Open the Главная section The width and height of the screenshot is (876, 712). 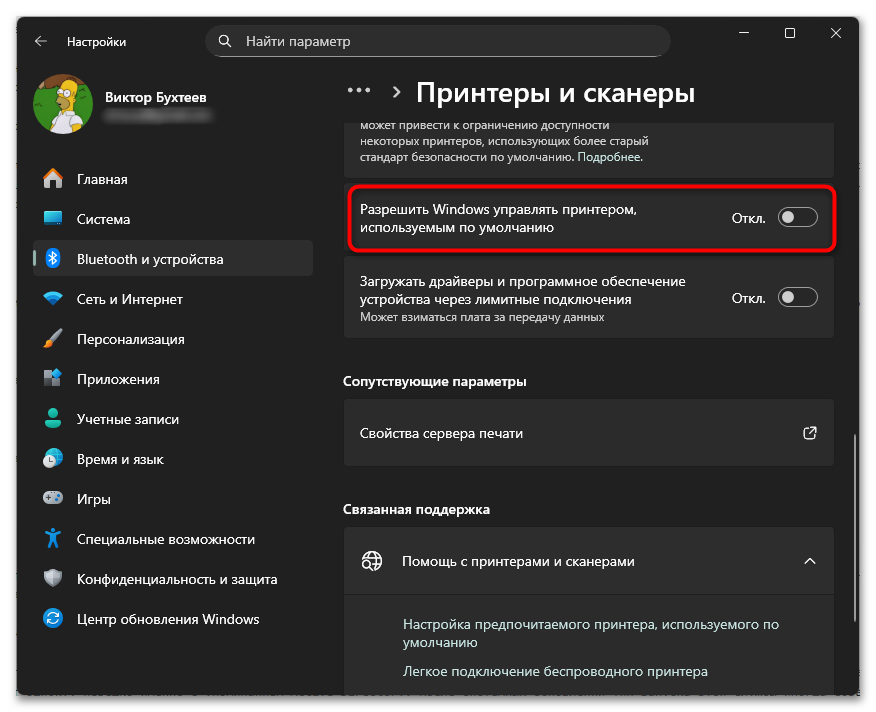click(173, 179)
